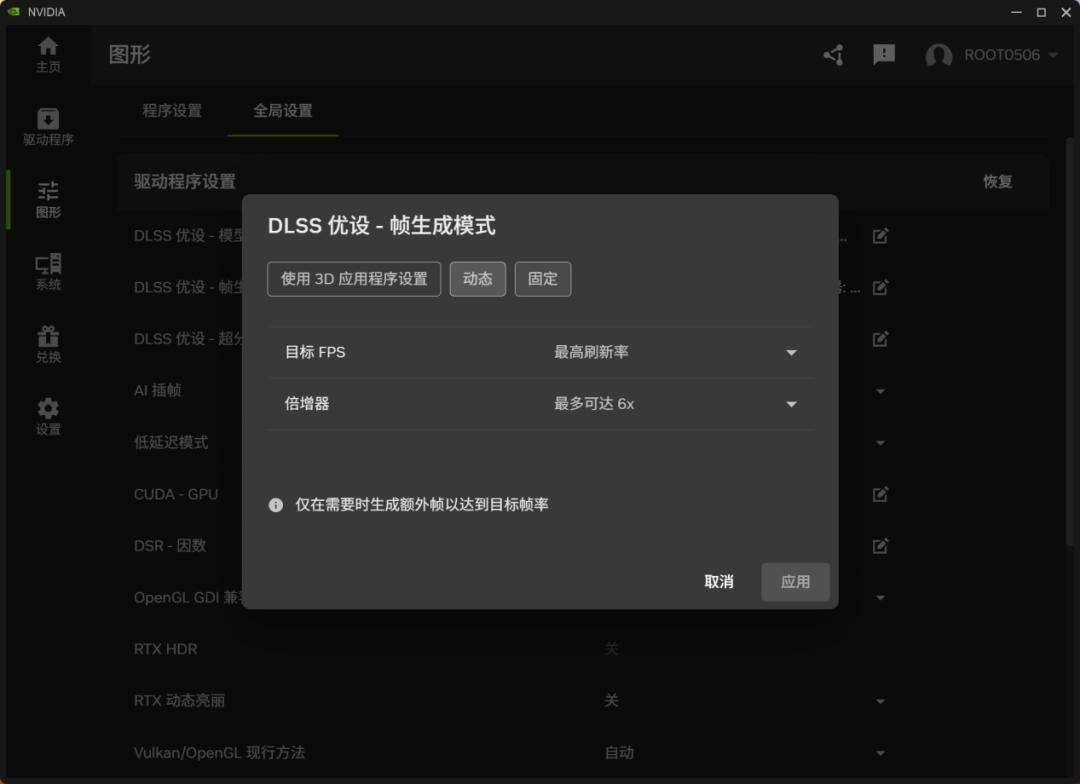Edit the DSR factor setting
This screenshot has width=1080, height=784.
tap(880, 546)
